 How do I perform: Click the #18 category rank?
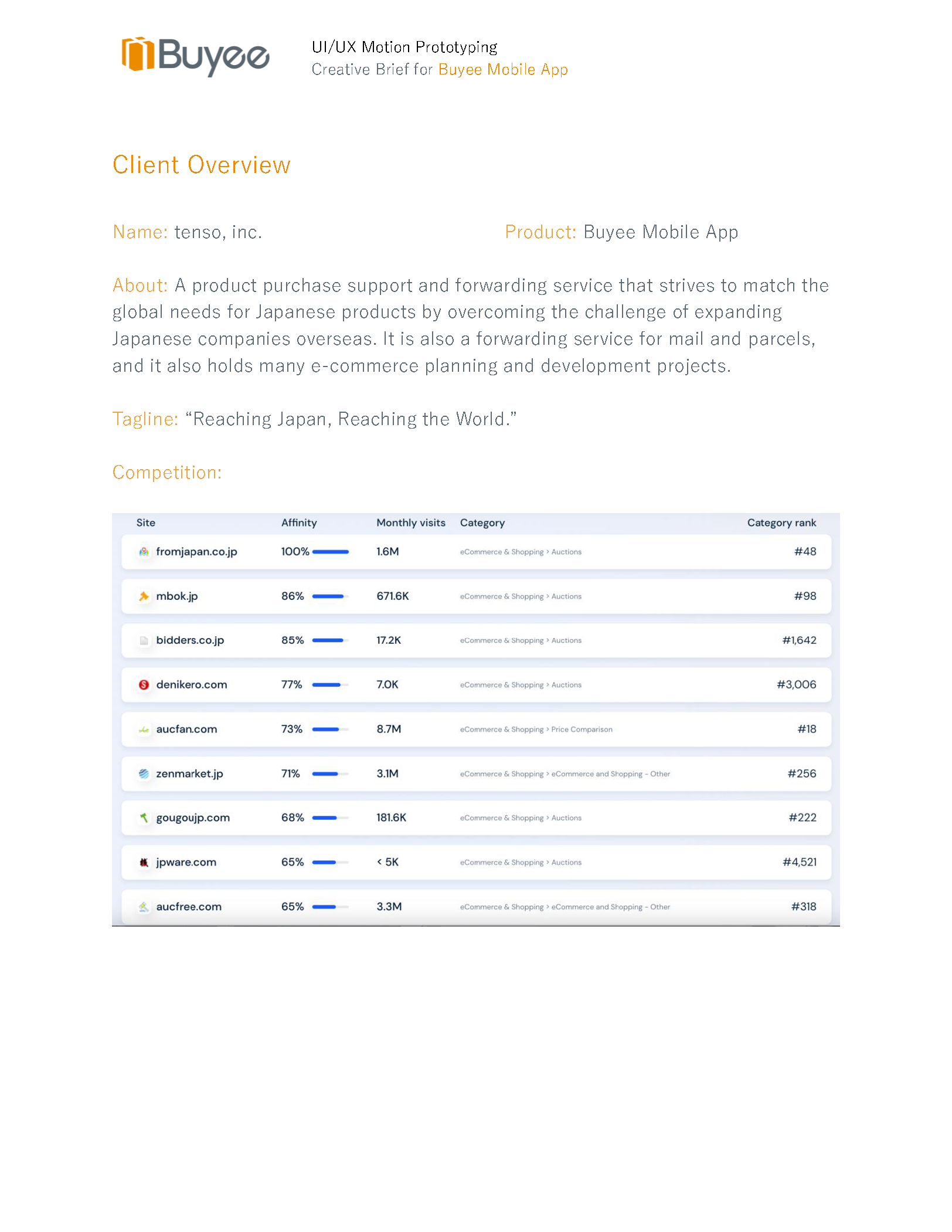(807, 729)
